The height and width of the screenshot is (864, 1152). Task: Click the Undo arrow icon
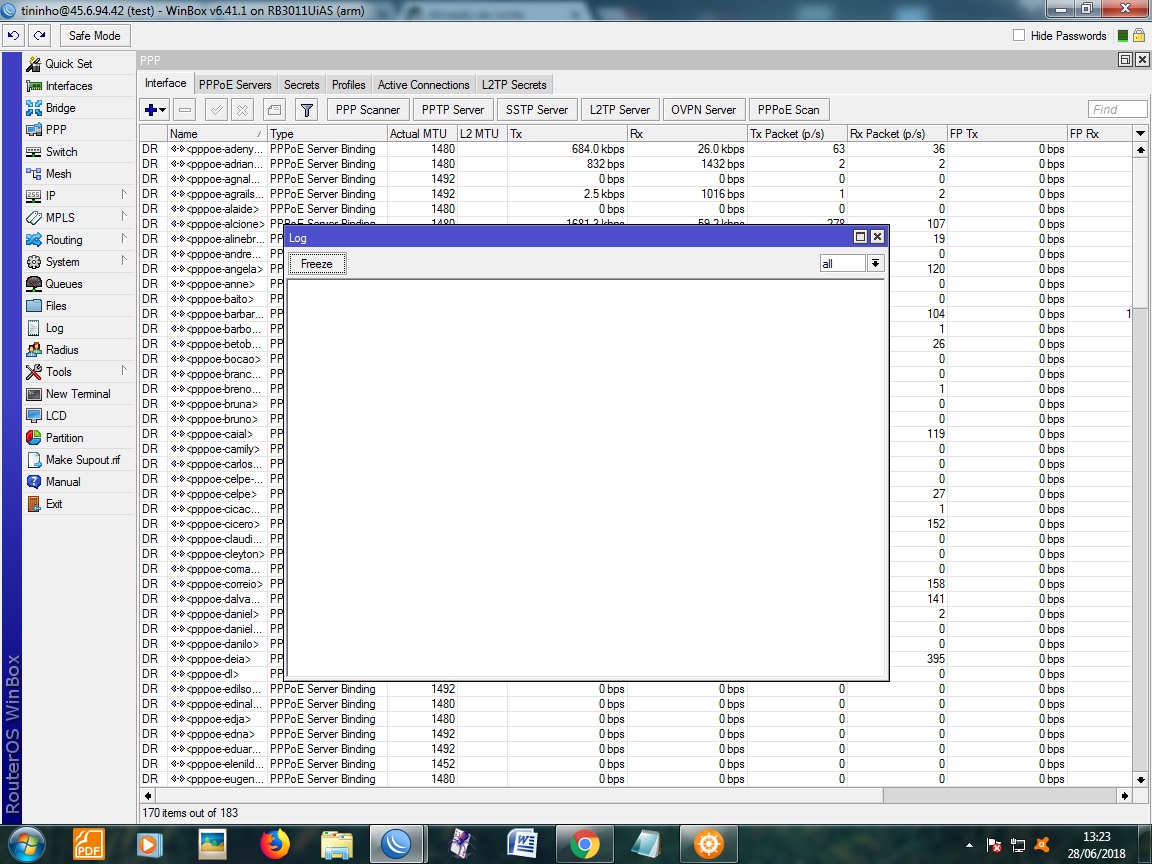pyautogui.click(x=13, y=35)
